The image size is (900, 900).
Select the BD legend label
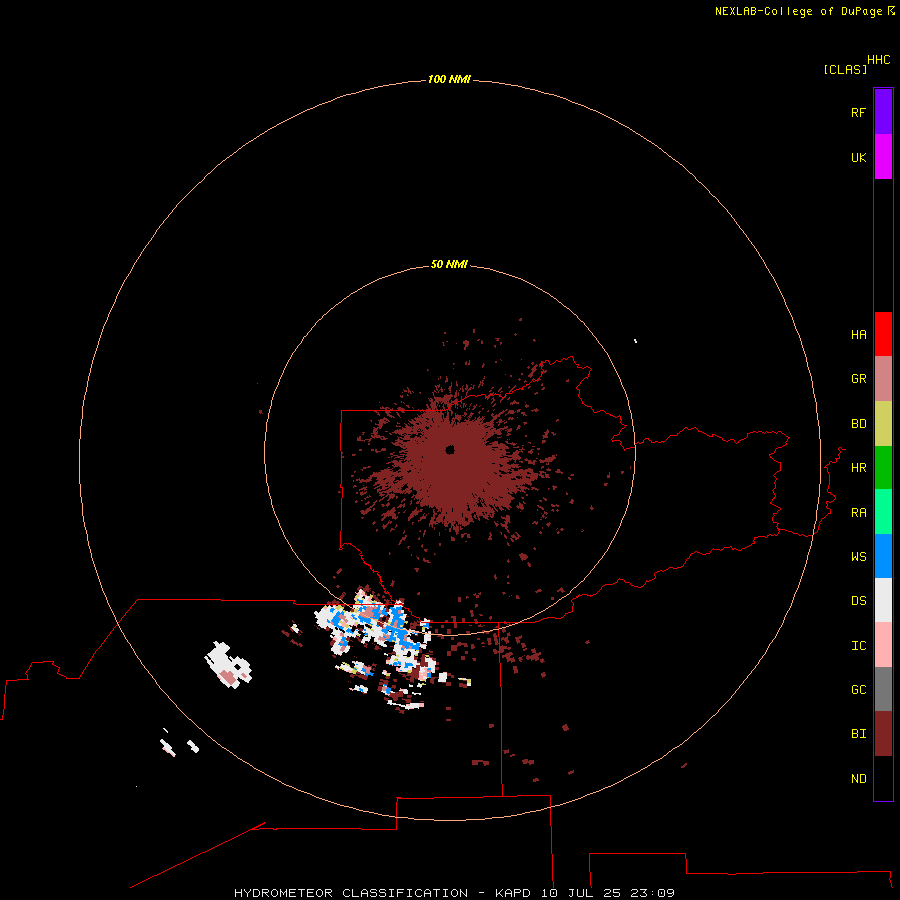coord(859,424)
